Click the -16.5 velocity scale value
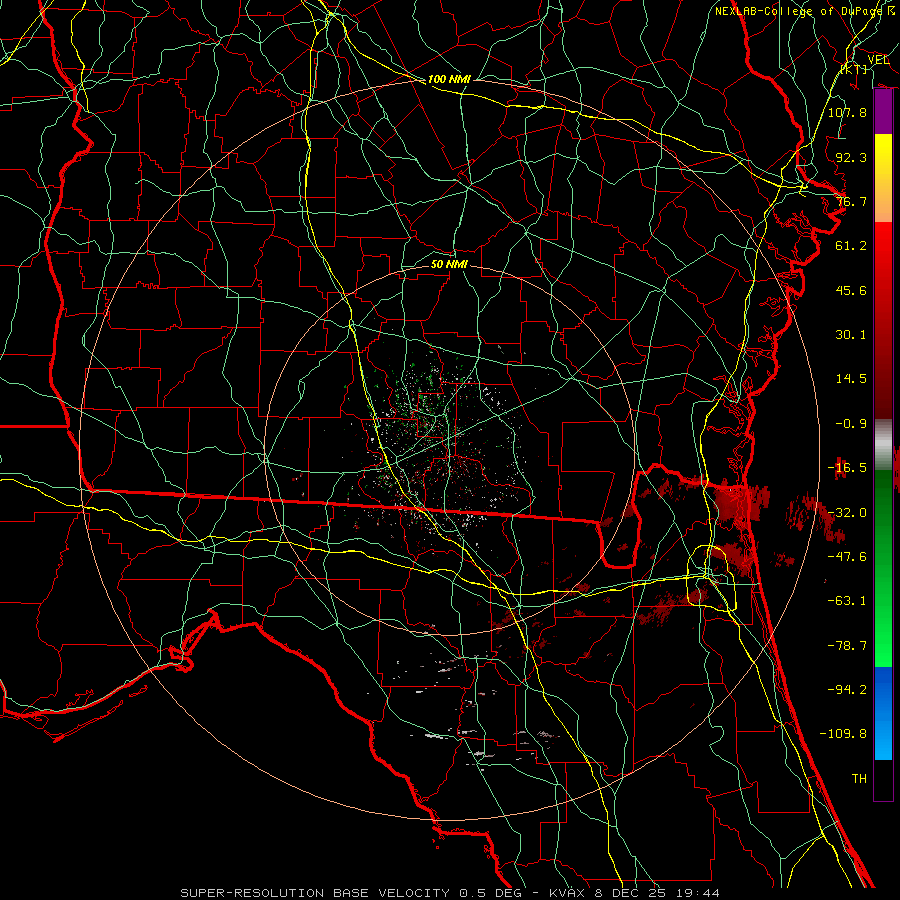Image resolution: width=900 pixels, height=900 pixels. (847, 468)
